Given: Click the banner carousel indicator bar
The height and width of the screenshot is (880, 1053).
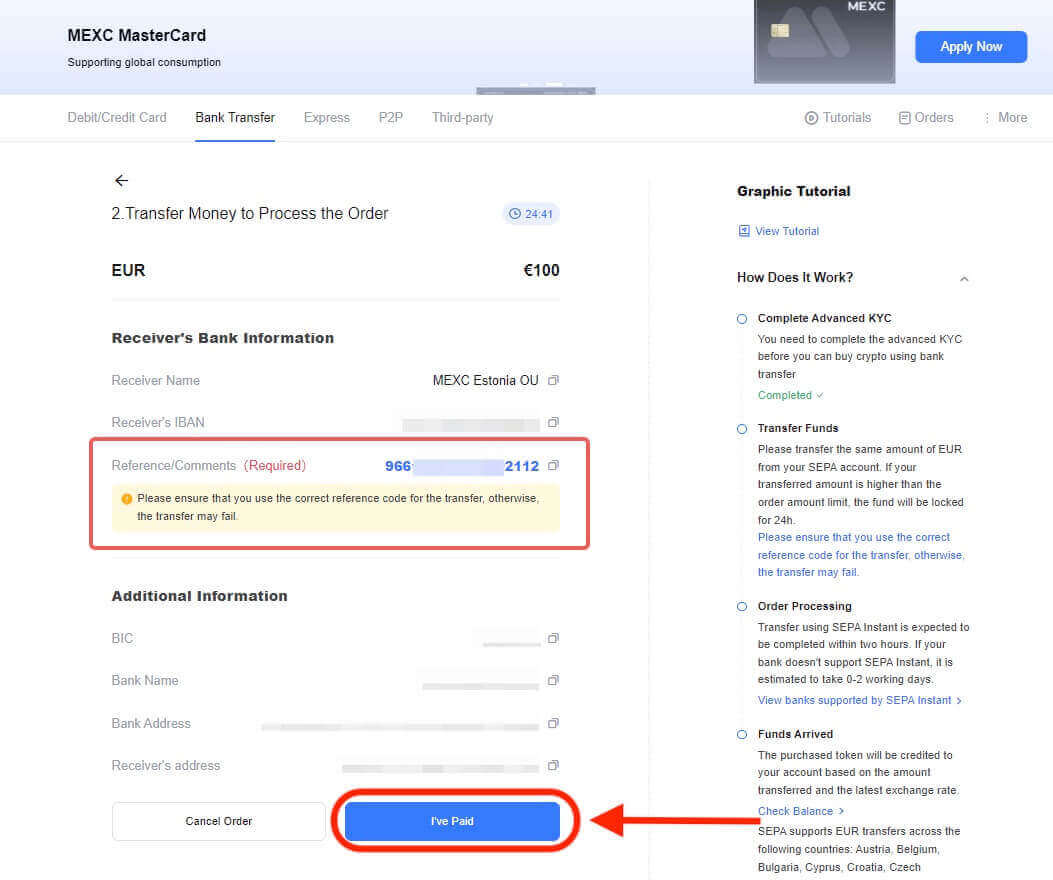Looking at the screenshot, I should point(536,91).
